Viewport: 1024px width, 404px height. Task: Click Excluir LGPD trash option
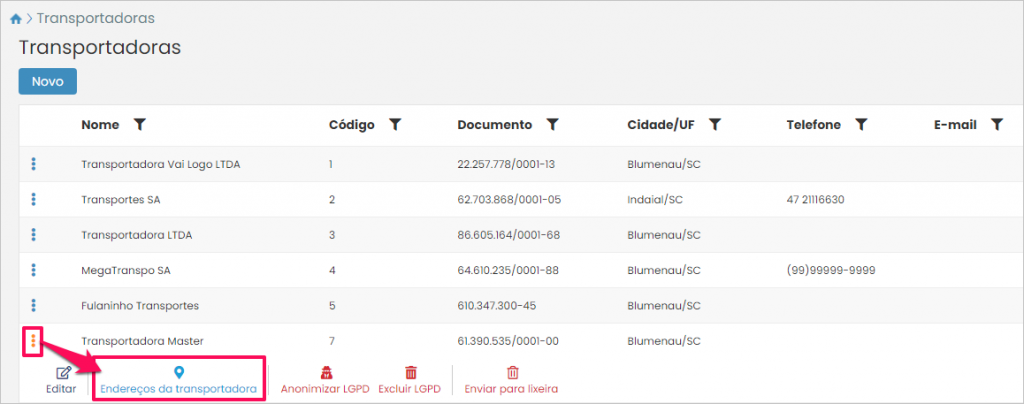(411, 380)
